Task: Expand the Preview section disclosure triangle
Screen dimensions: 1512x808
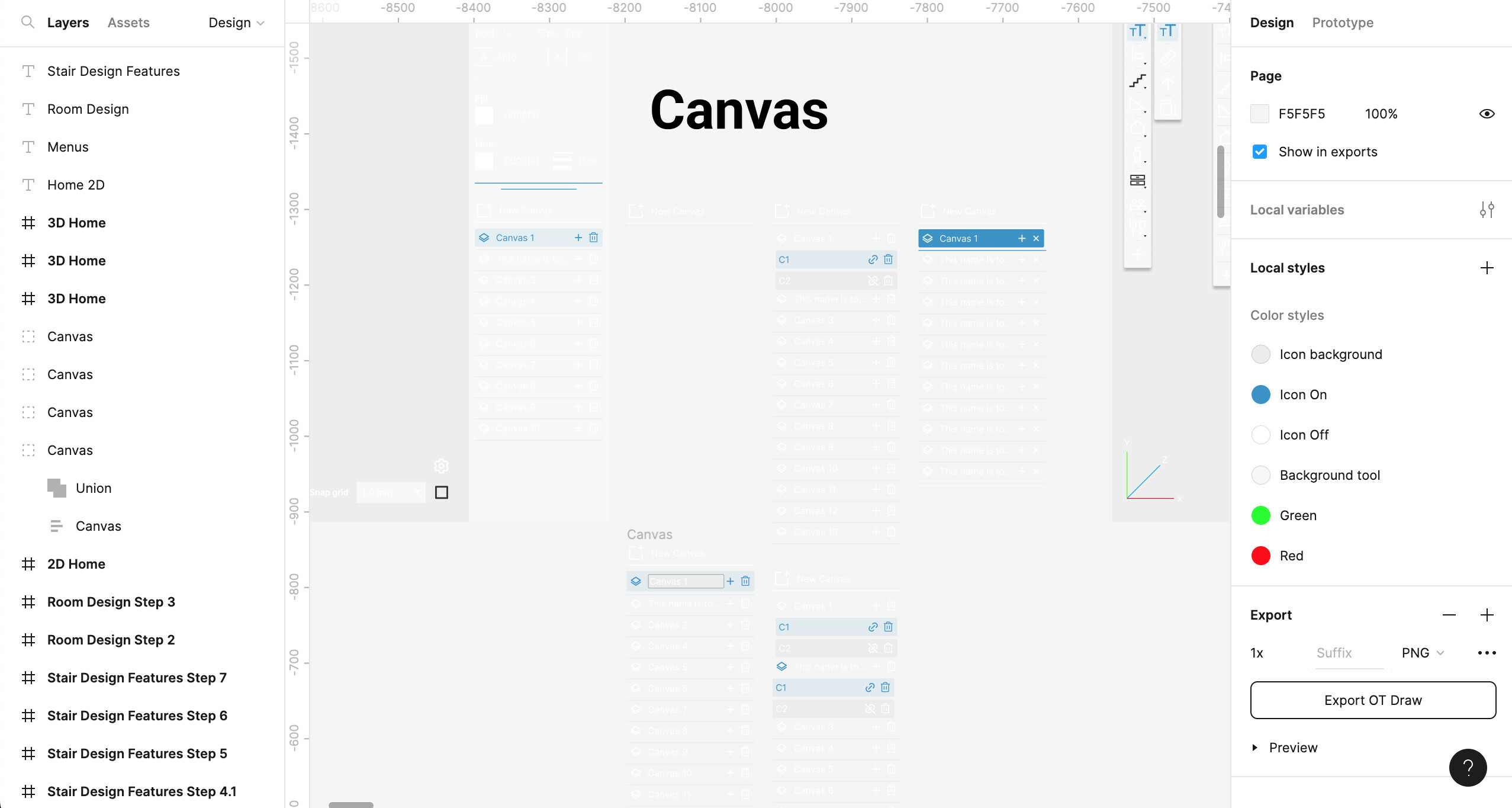Action: [x=1255, y=747]
